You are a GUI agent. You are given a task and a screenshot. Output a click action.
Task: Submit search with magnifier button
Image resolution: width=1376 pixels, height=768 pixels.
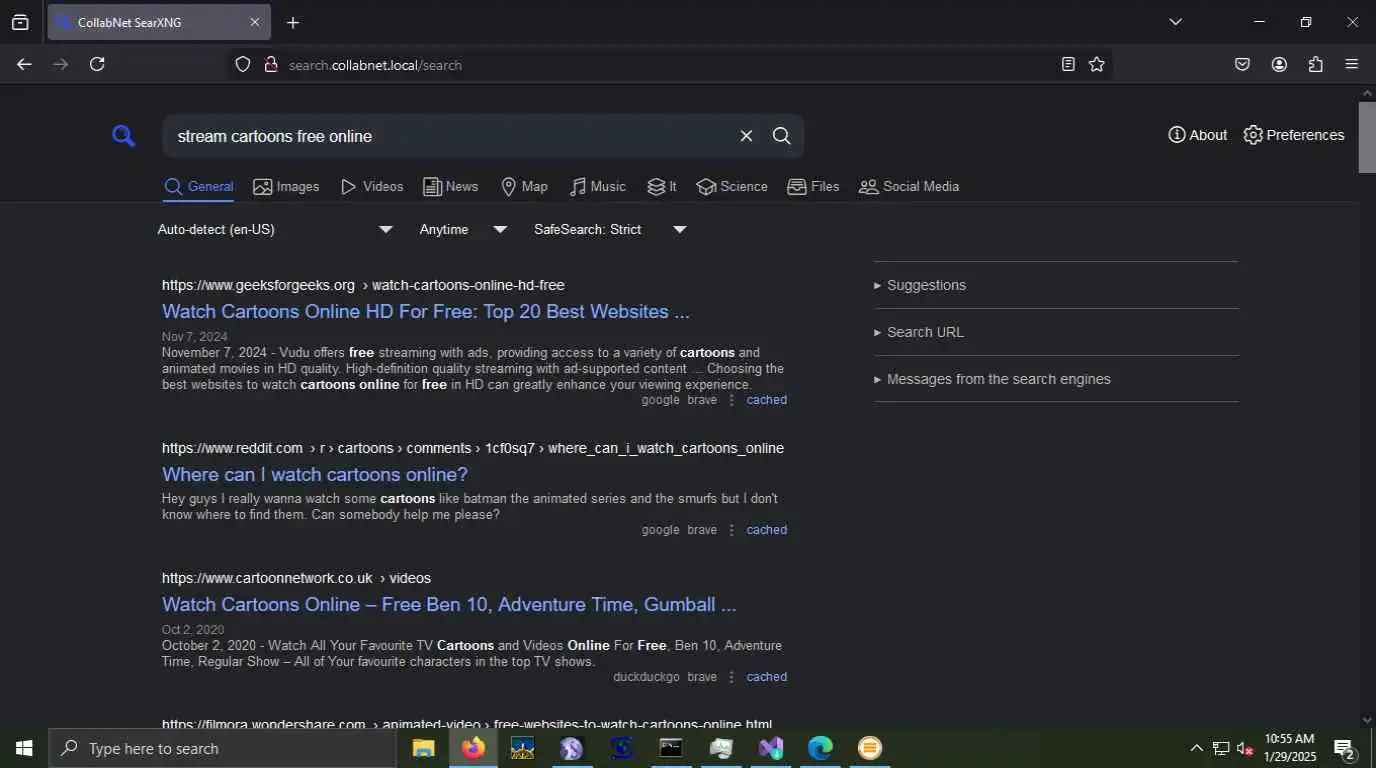tap(782, 136)
